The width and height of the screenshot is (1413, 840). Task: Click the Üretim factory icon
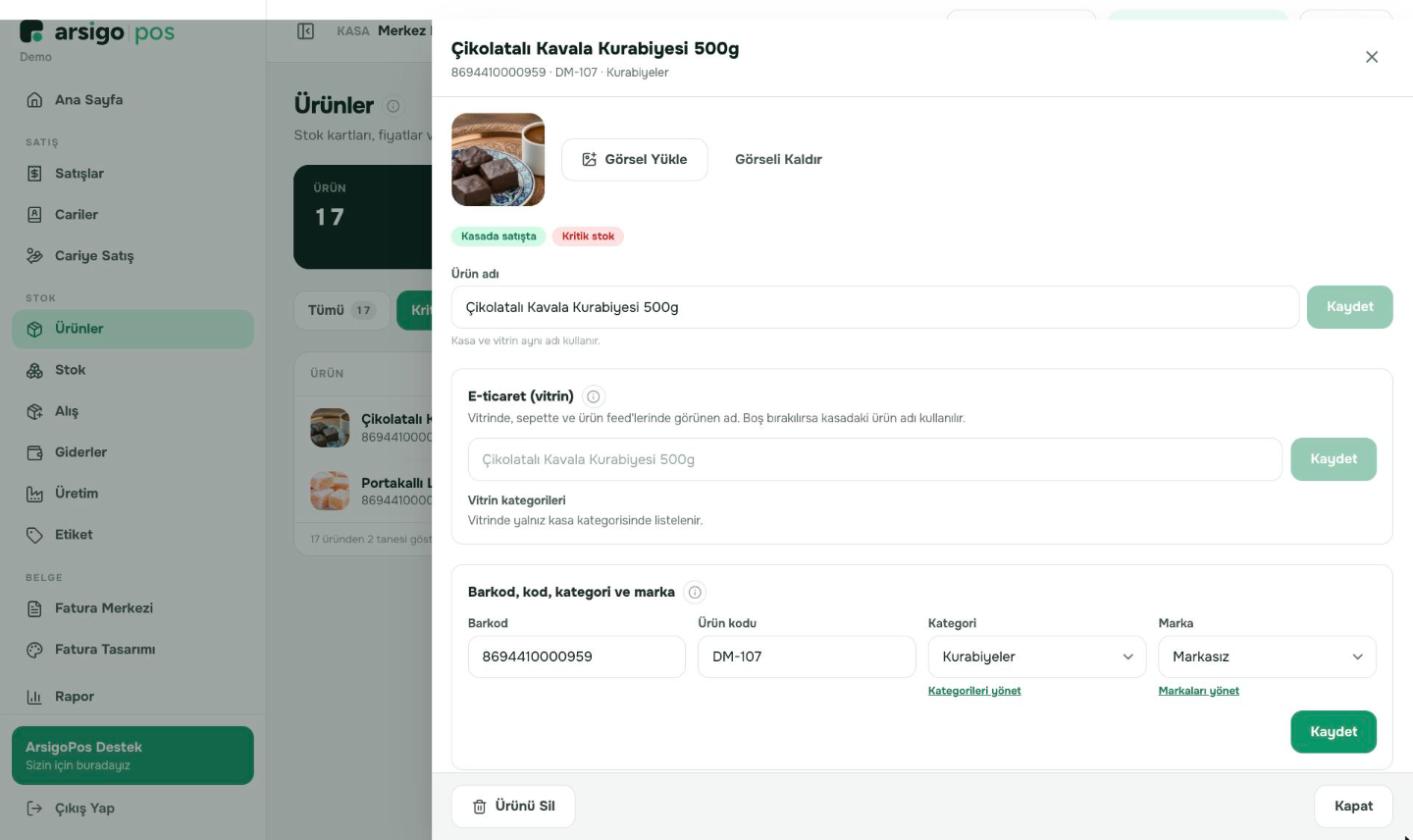pos(35,494)
